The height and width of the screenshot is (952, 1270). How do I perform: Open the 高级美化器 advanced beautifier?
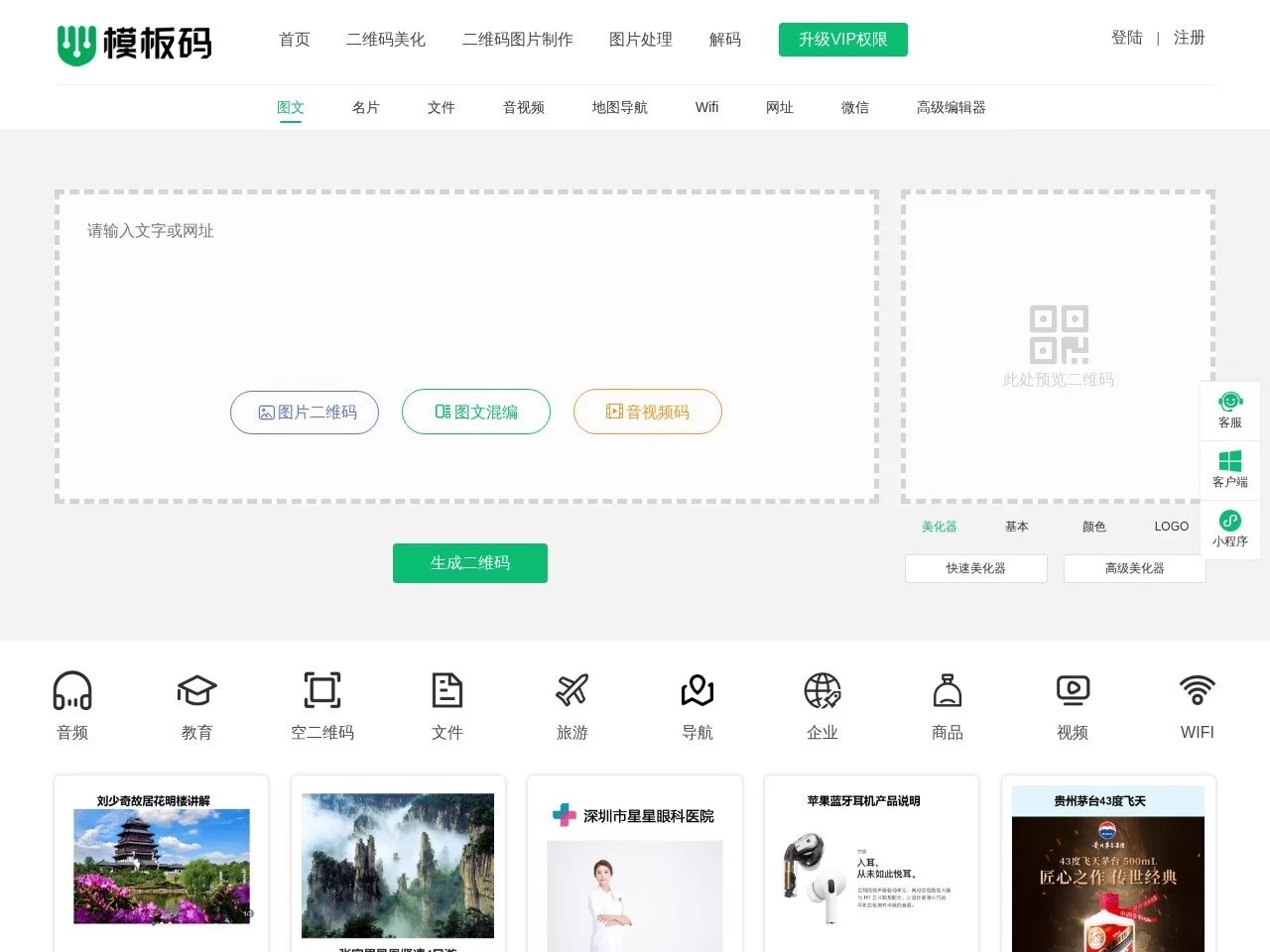tap(1134, 568)
